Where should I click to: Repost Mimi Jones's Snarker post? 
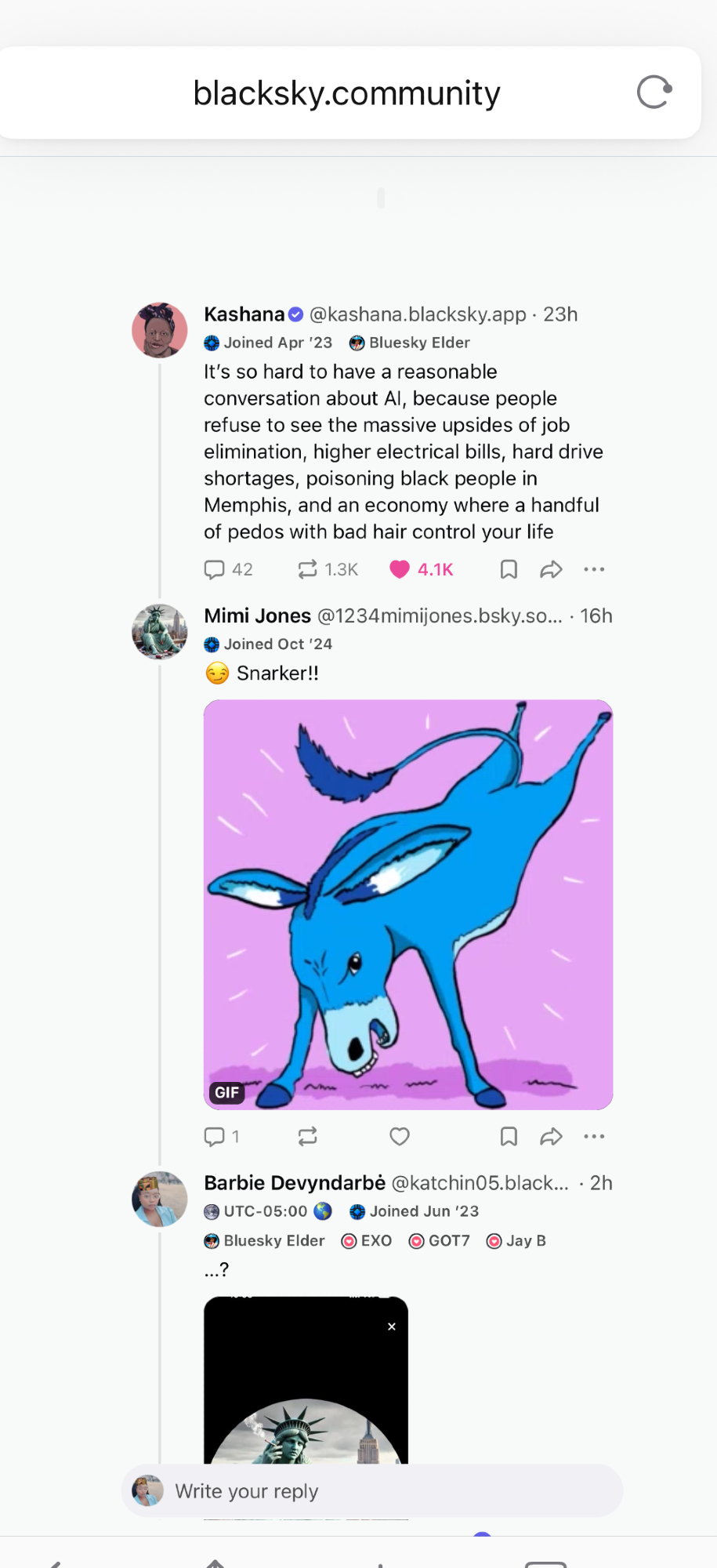click(307, 1136)
